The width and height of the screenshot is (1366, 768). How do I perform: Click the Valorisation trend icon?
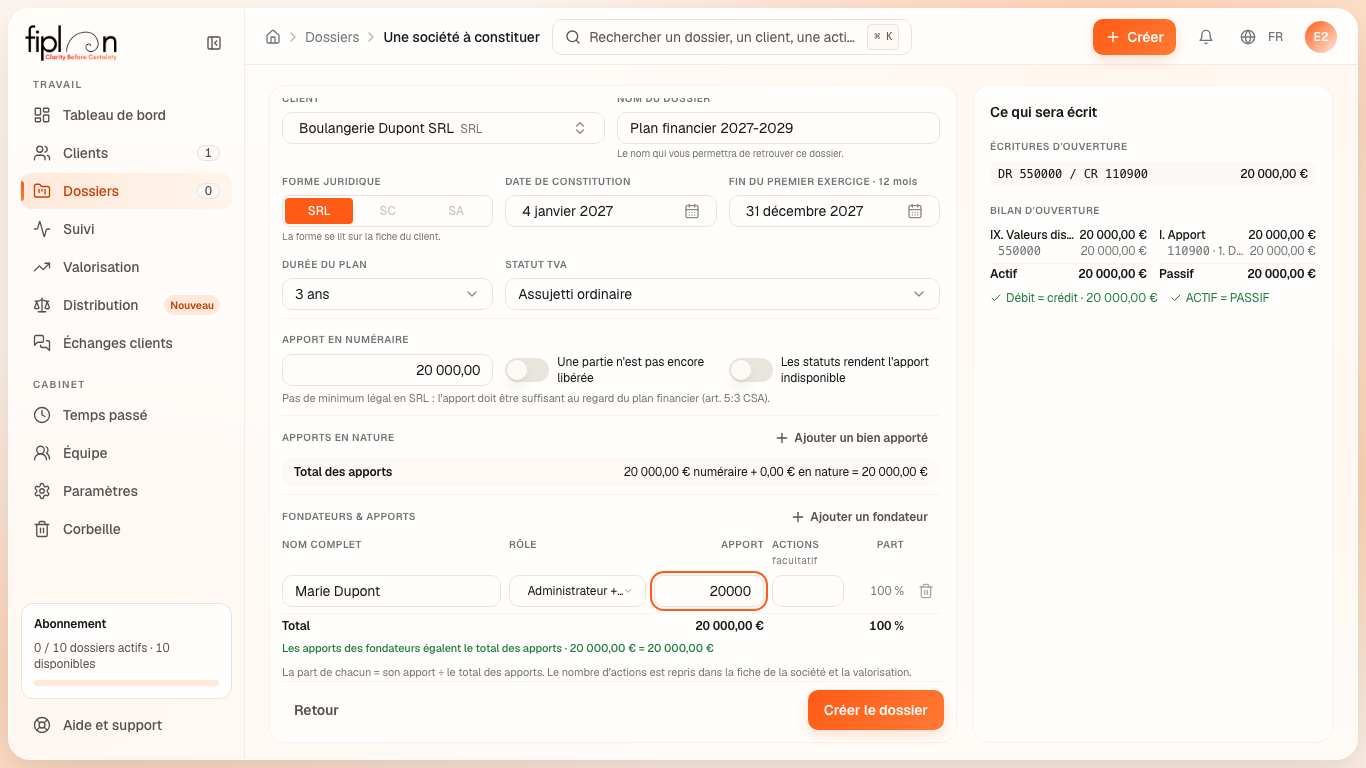[42, 267]
